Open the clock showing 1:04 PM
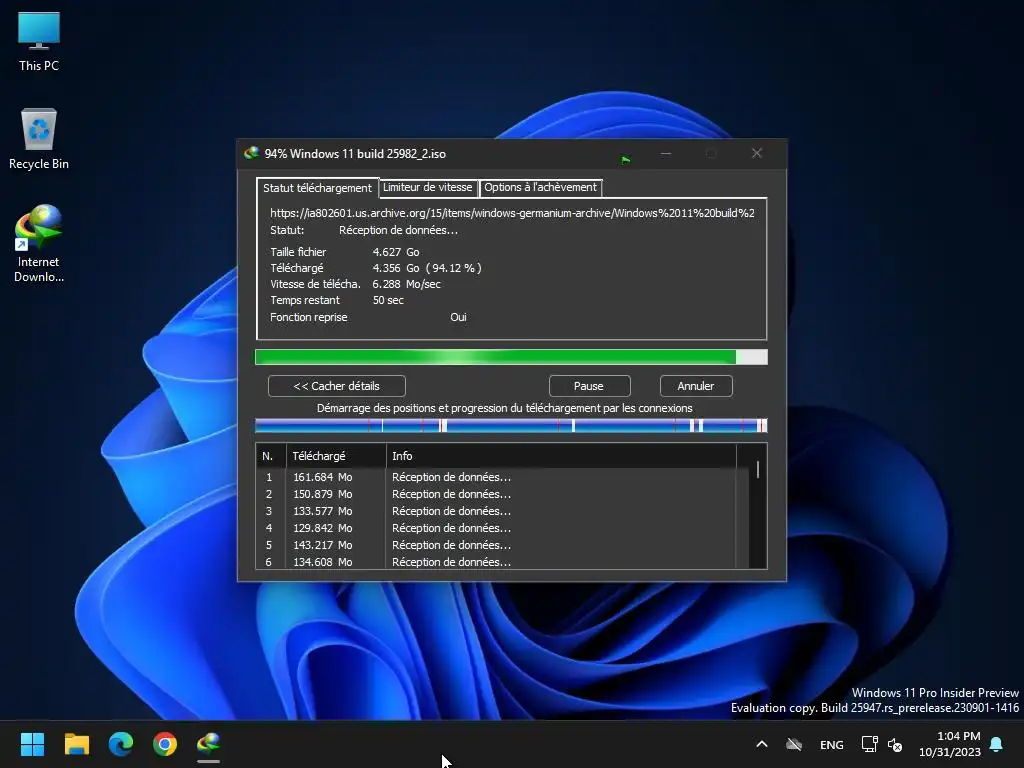The height and width of the screenshot is (768, 1024). coord(950,744)
